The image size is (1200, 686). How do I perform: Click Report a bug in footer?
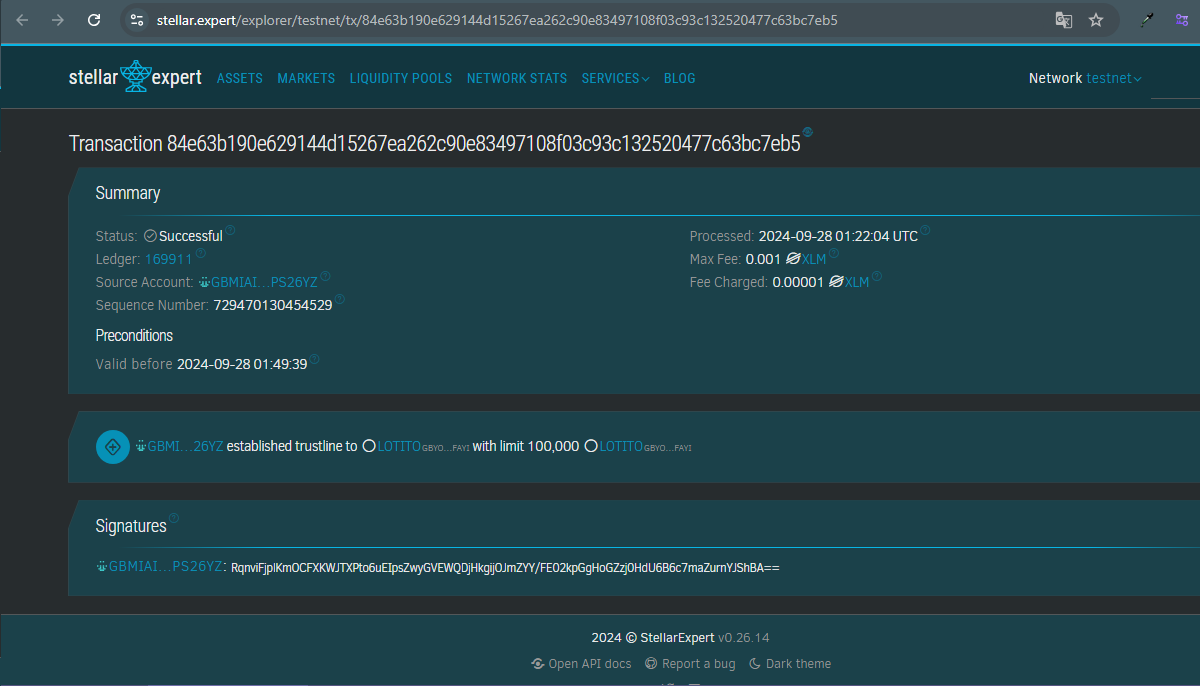[690, 663]
